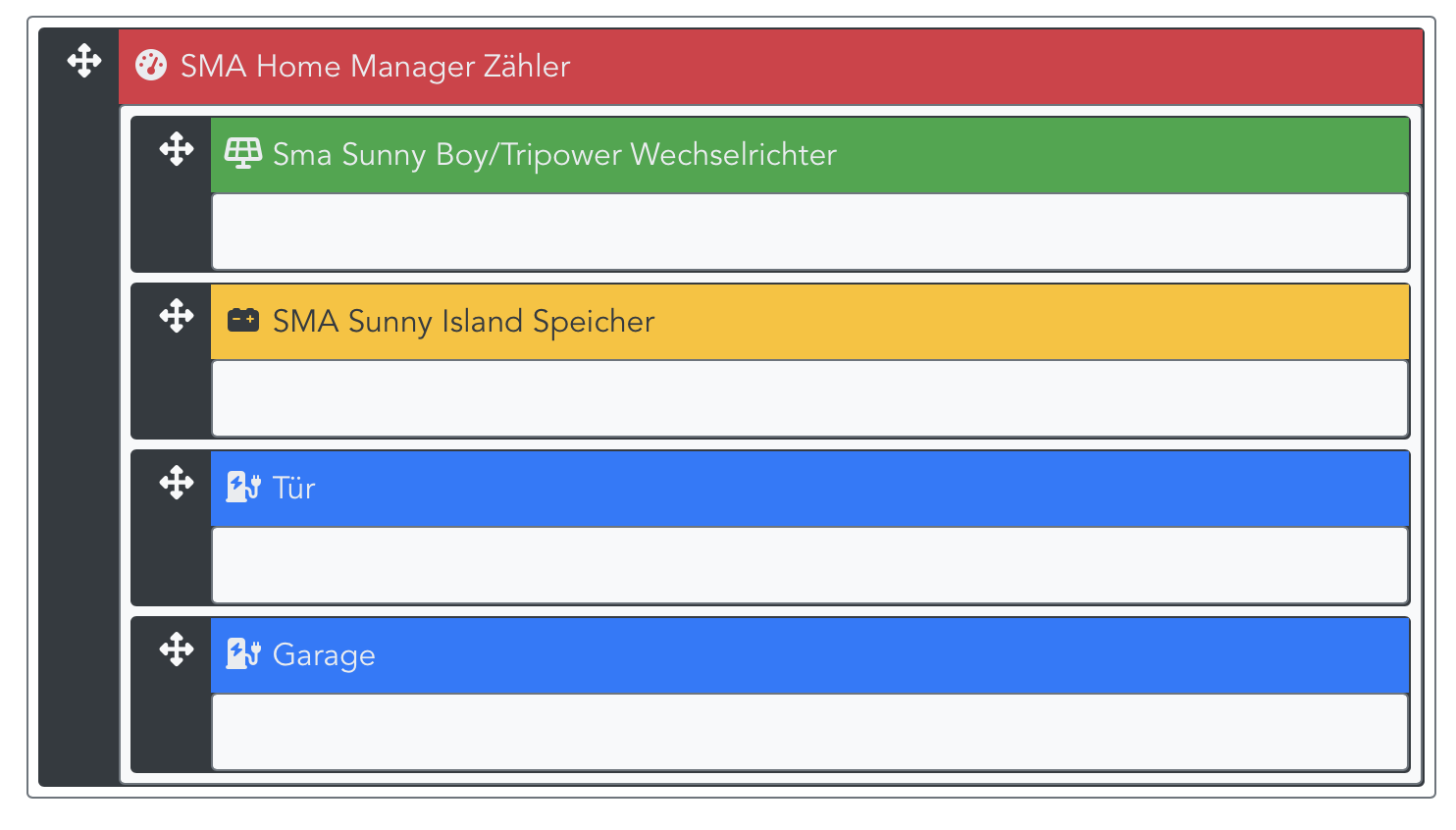The height and width of the screenshot is (830, 1456).
Task: Click the empty drop area beneath Garage
Action: (x=810, y=732)
